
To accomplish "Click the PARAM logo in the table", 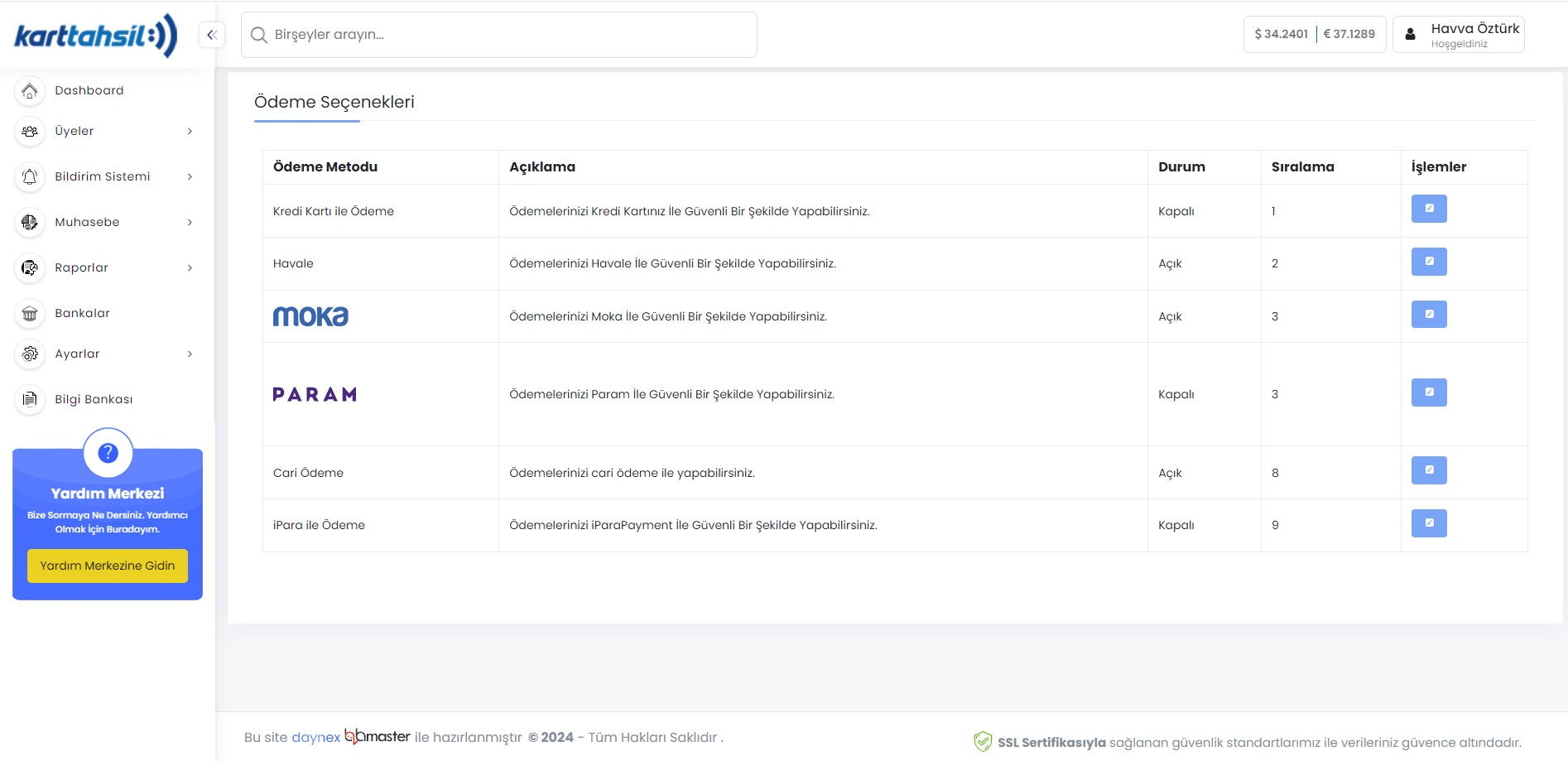I will pos(315,394).
